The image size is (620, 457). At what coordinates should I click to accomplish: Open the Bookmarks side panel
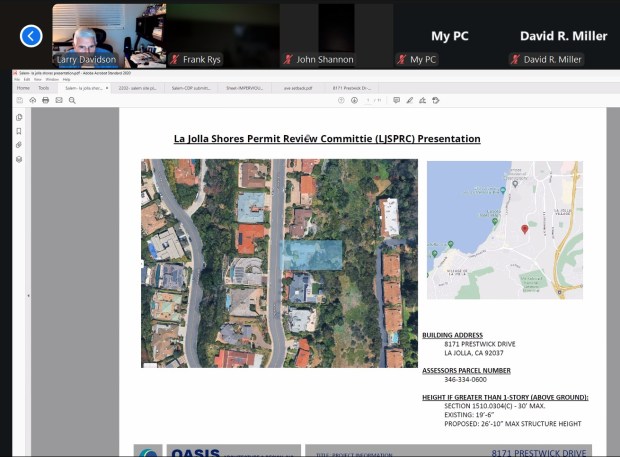tap(19, 131)
